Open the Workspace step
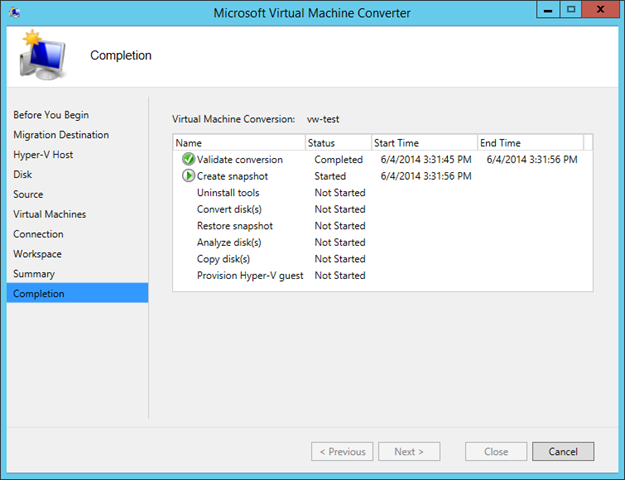Image resolution: width=625 pixels, height=480 pixels. click(37, 254)
